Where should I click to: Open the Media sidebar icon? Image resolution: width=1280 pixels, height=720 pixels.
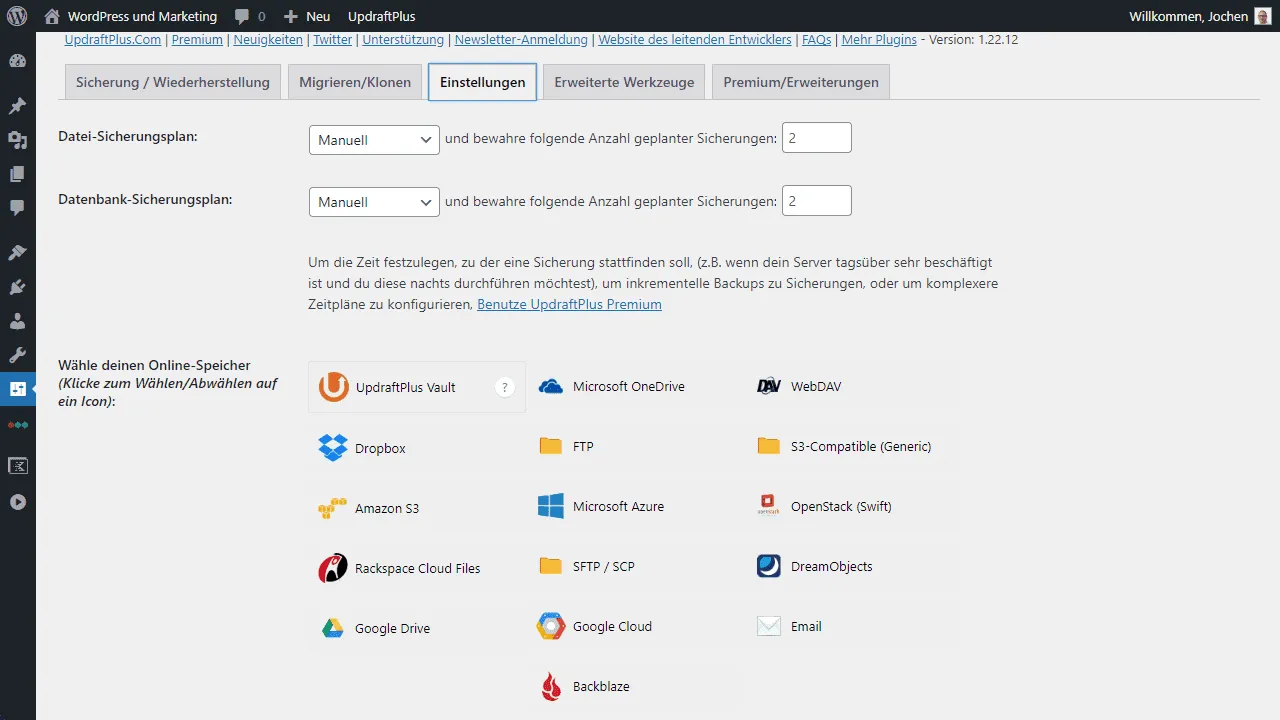pos(17,140)
